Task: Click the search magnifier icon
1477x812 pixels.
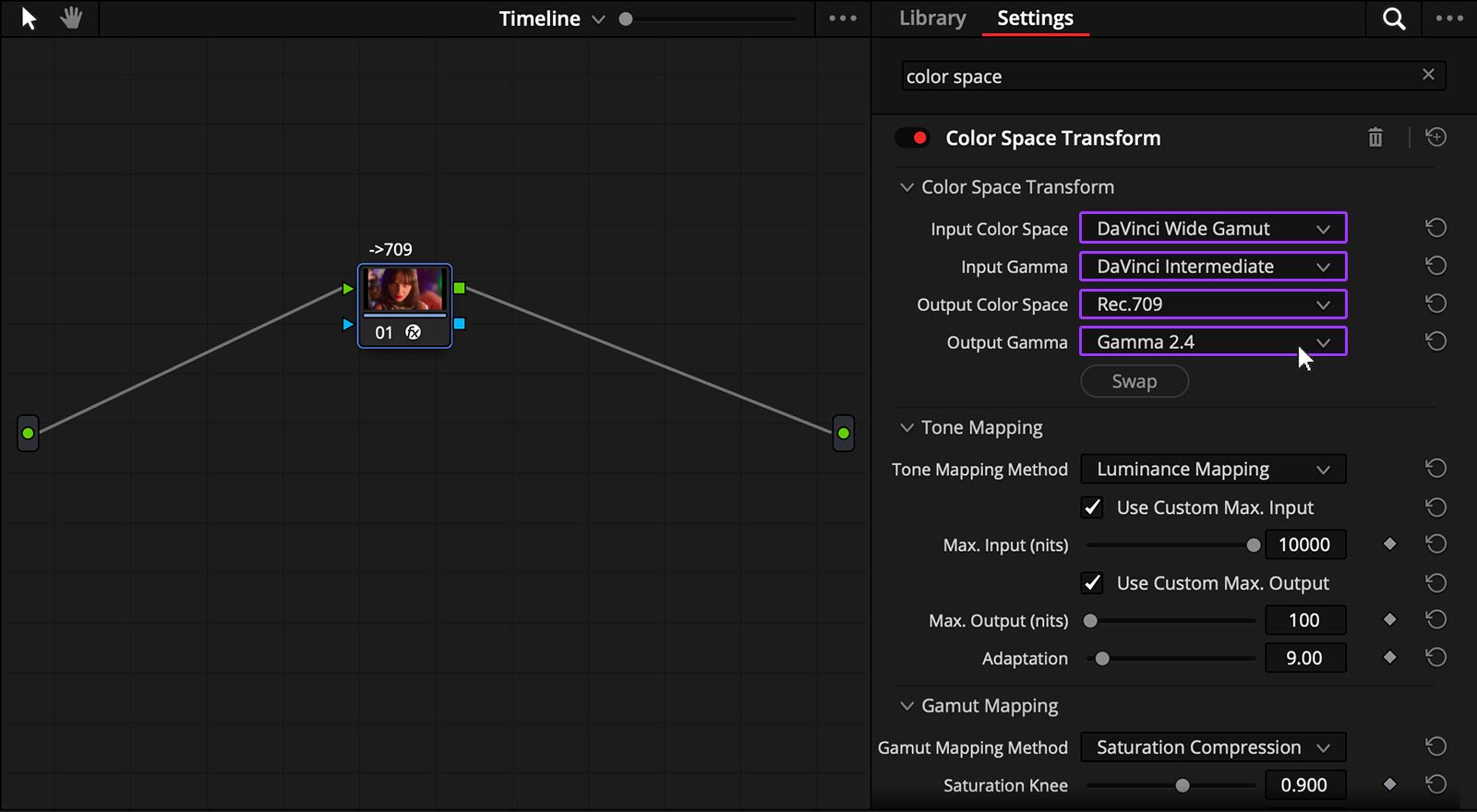Action: tap(1394, 18)
